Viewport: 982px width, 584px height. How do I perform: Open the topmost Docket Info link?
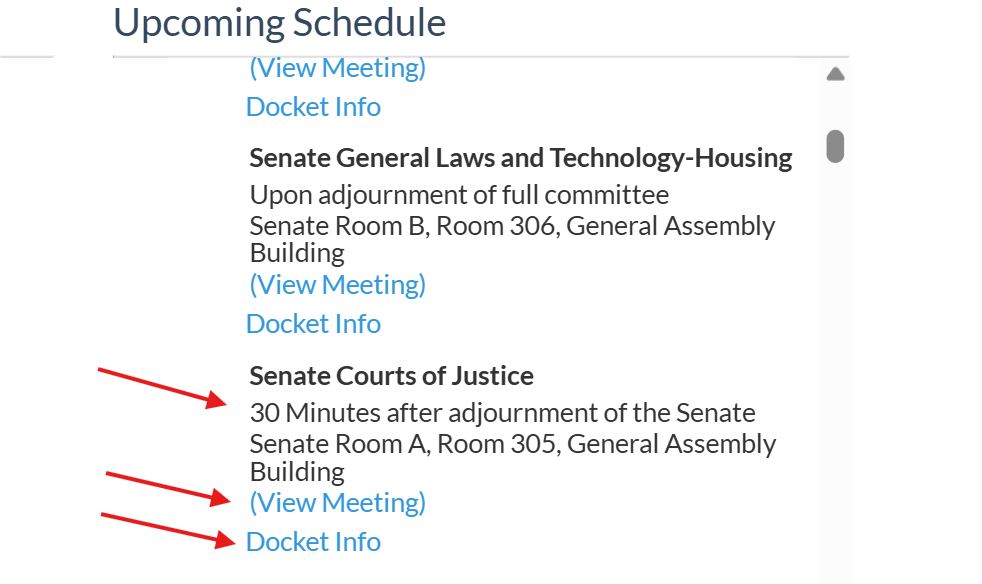pyautogui.click(x=313, y=107)
